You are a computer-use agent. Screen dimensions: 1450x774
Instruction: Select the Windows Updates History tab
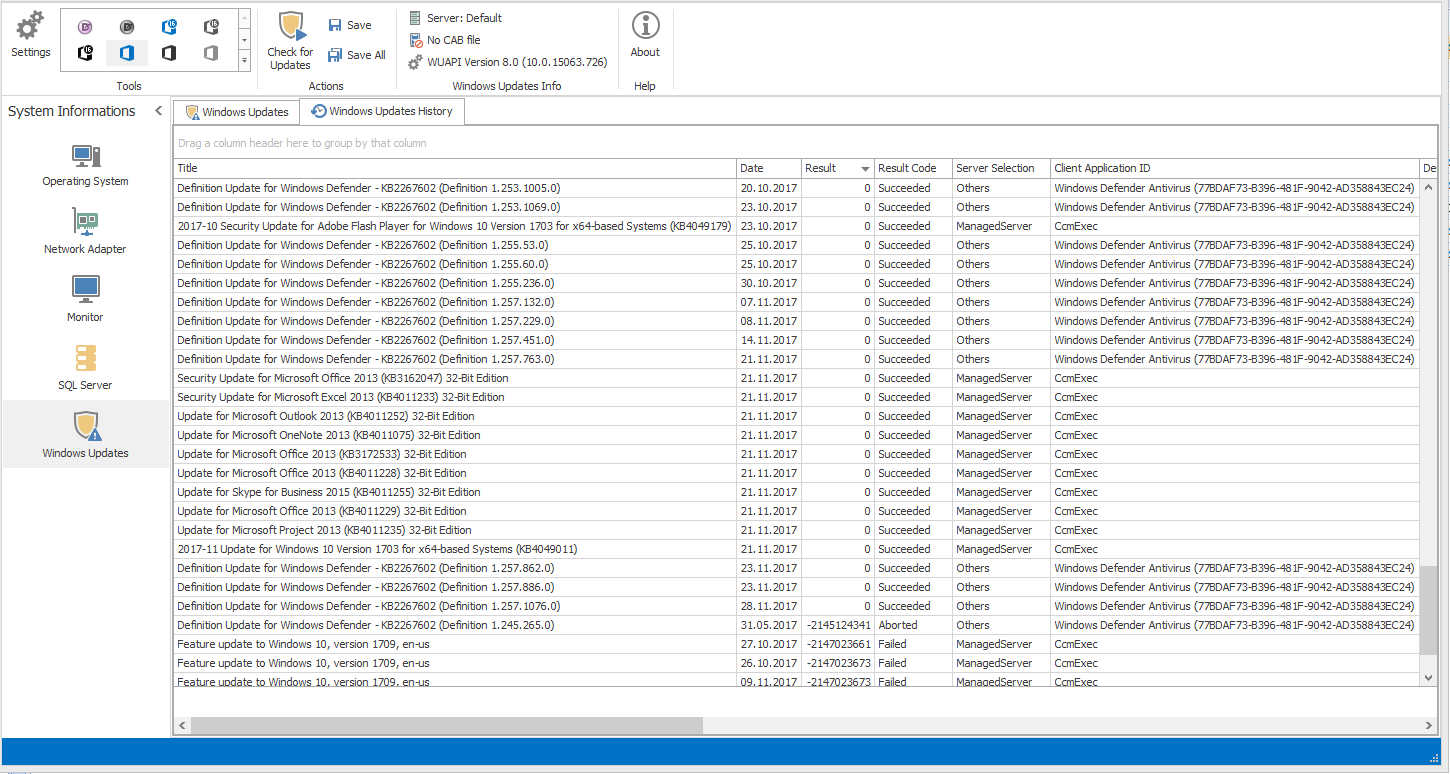(382, 111)
